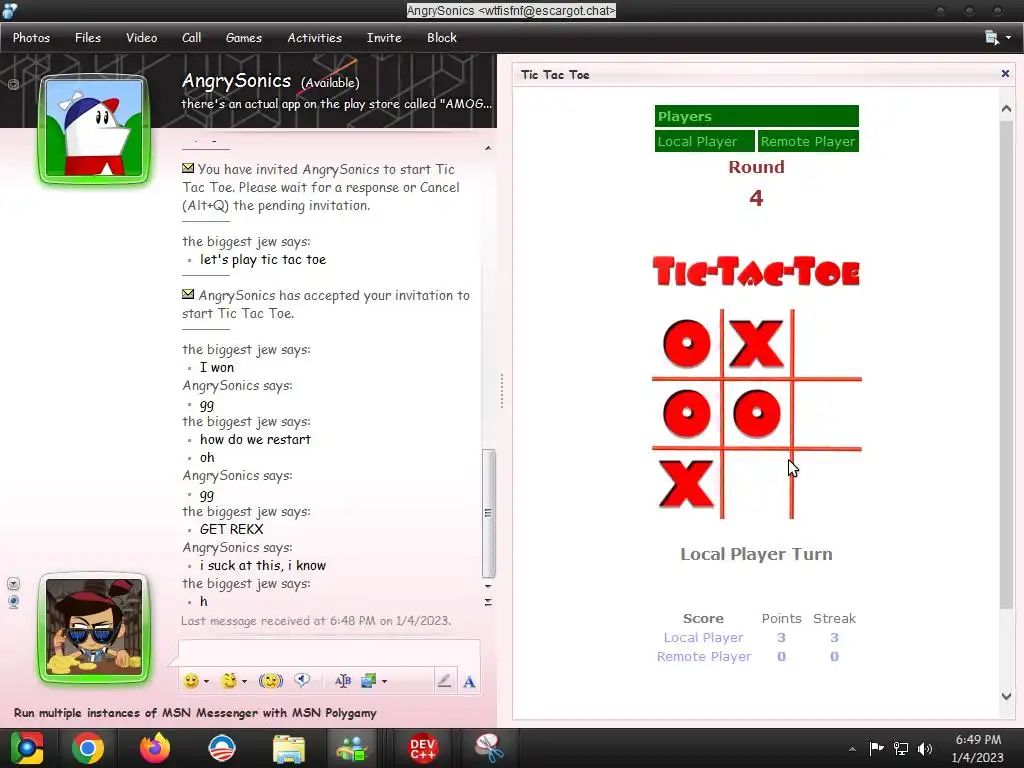
Task: Click chat scroll up arrow
Action: click(x=488, y=148)
